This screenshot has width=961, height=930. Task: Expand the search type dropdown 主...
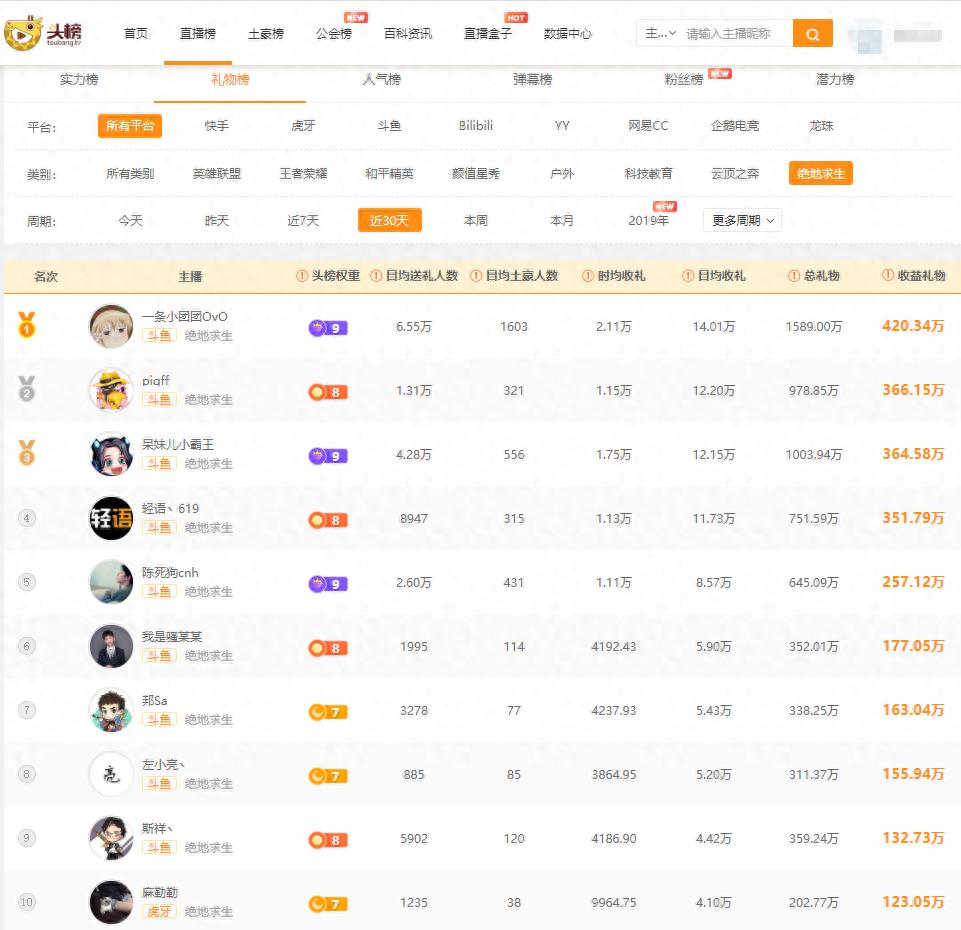(660, 33)
